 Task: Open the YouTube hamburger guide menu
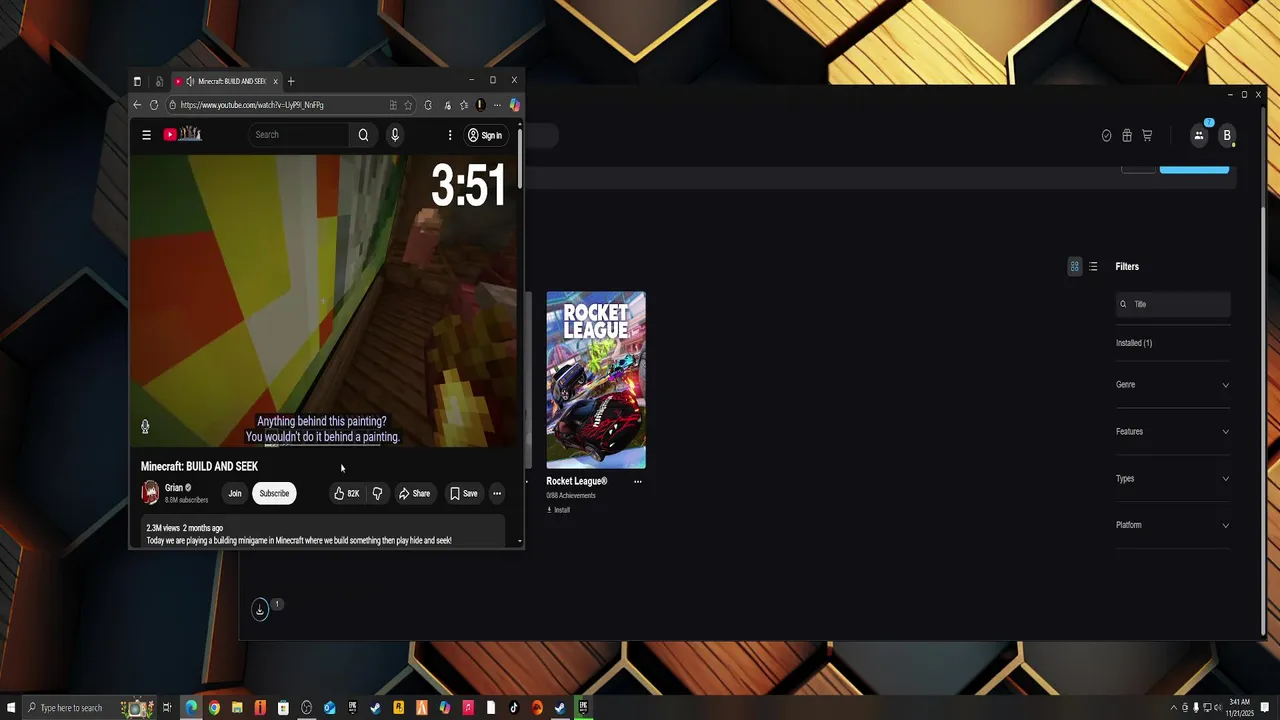146,135
